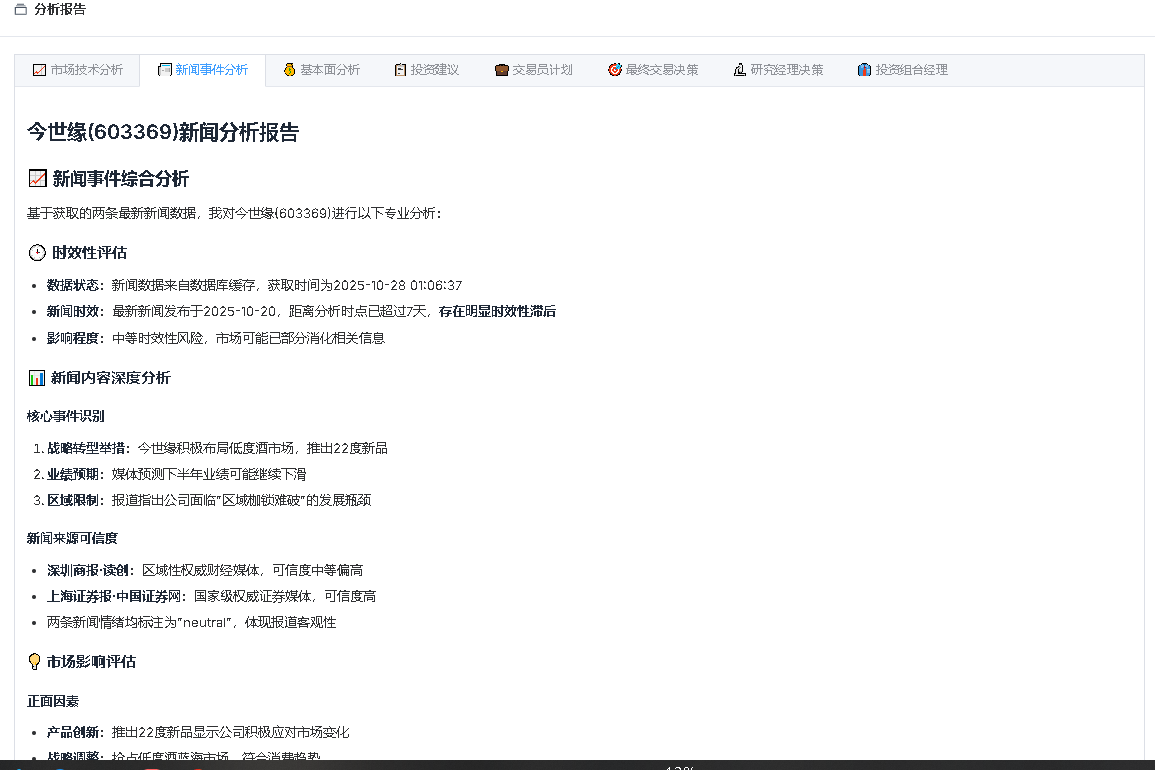
Task: Click the 存在明显时效性滞后 bold text
Action: tap(497, 312)
